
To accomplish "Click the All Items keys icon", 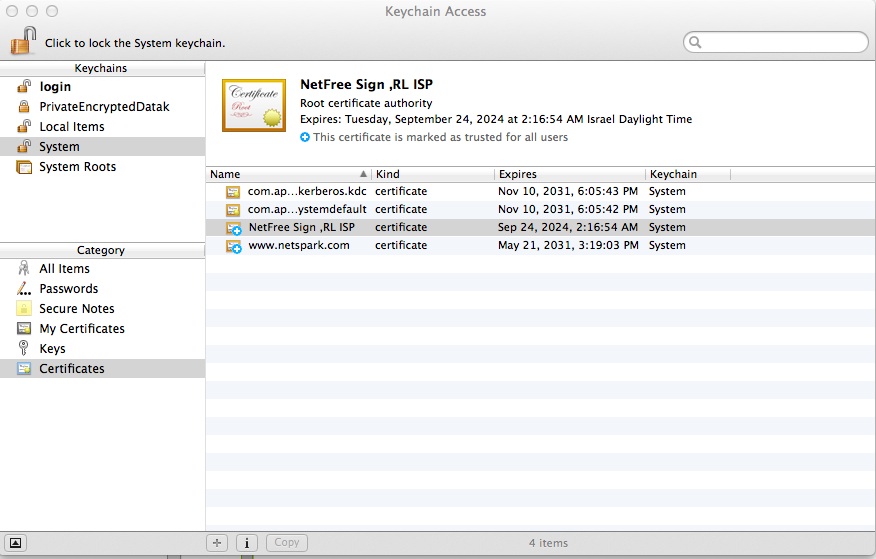I will (23, 269).
